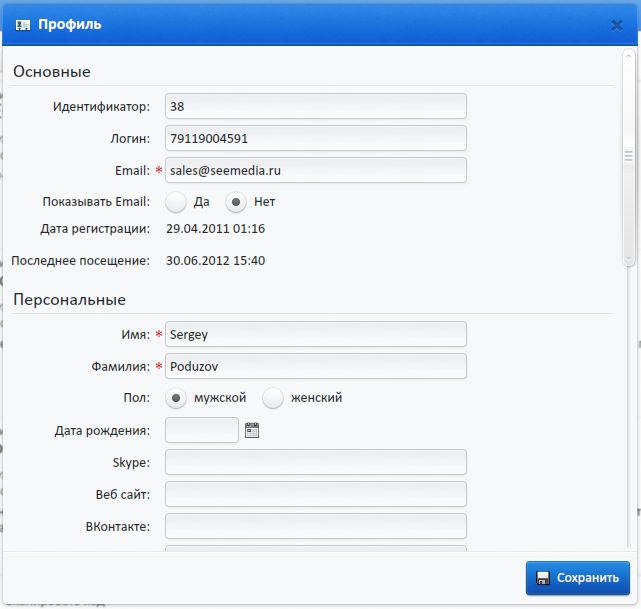Save the profile with Сохранить button
641x609 pixels.
tap(578, 578)
